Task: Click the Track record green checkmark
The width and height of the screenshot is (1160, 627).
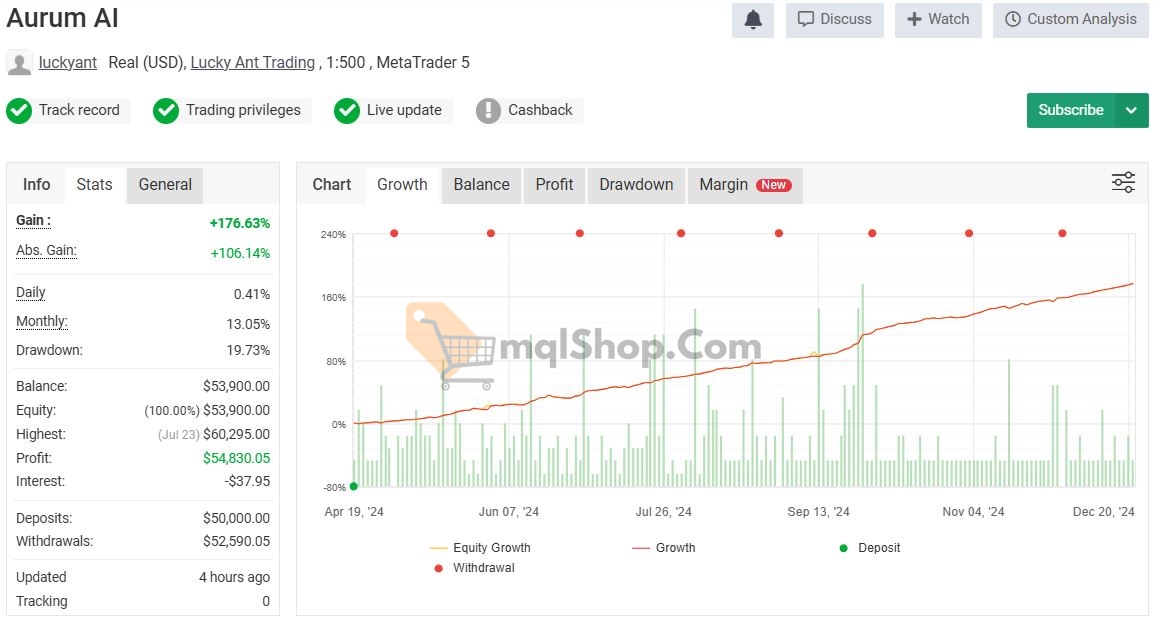Action: pyautogui.click(x=19, y=111)
